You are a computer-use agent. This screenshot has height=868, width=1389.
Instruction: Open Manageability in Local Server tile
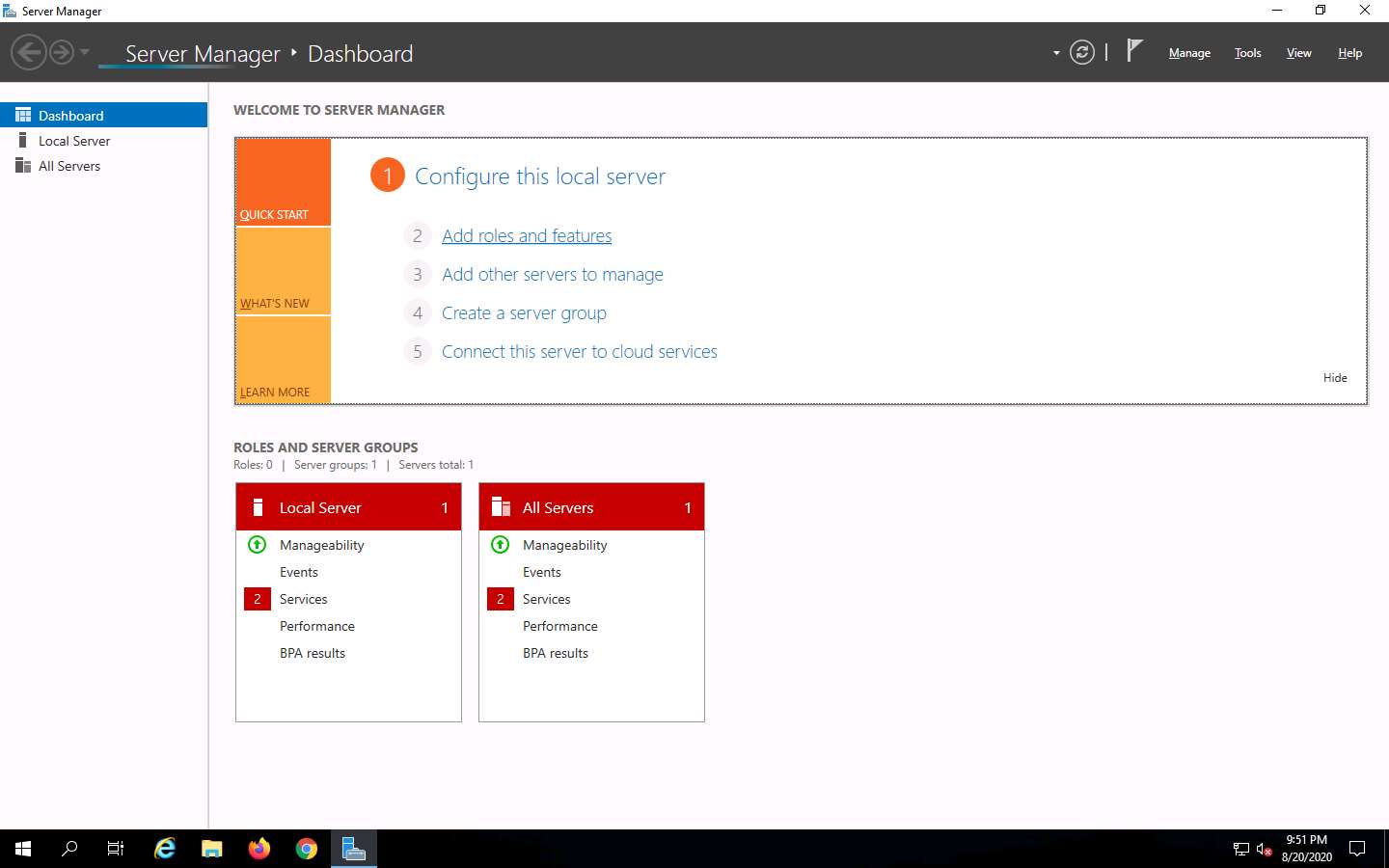coord(322,545)
